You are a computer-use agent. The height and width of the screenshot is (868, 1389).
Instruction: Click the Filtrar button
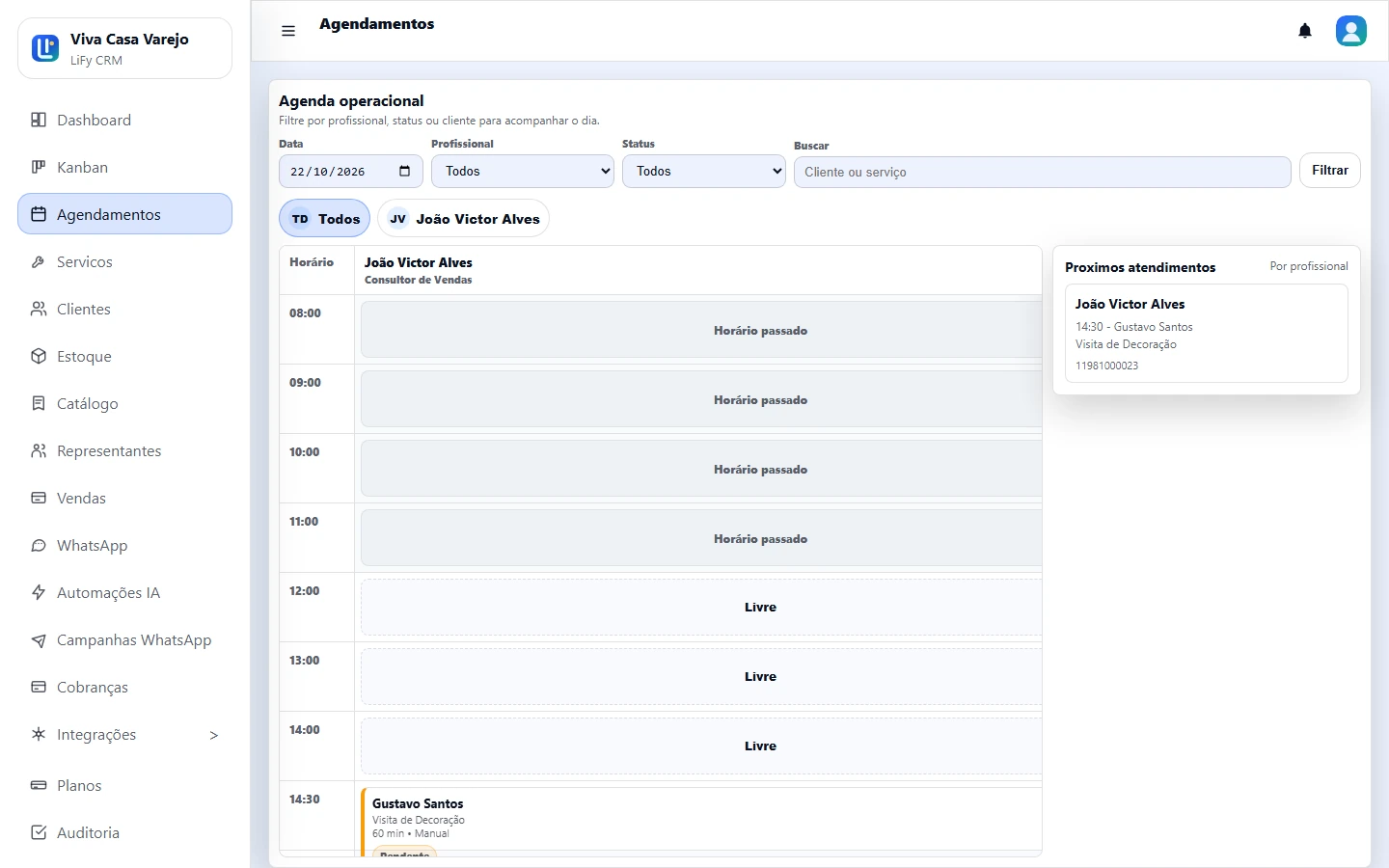(1330, 171)
